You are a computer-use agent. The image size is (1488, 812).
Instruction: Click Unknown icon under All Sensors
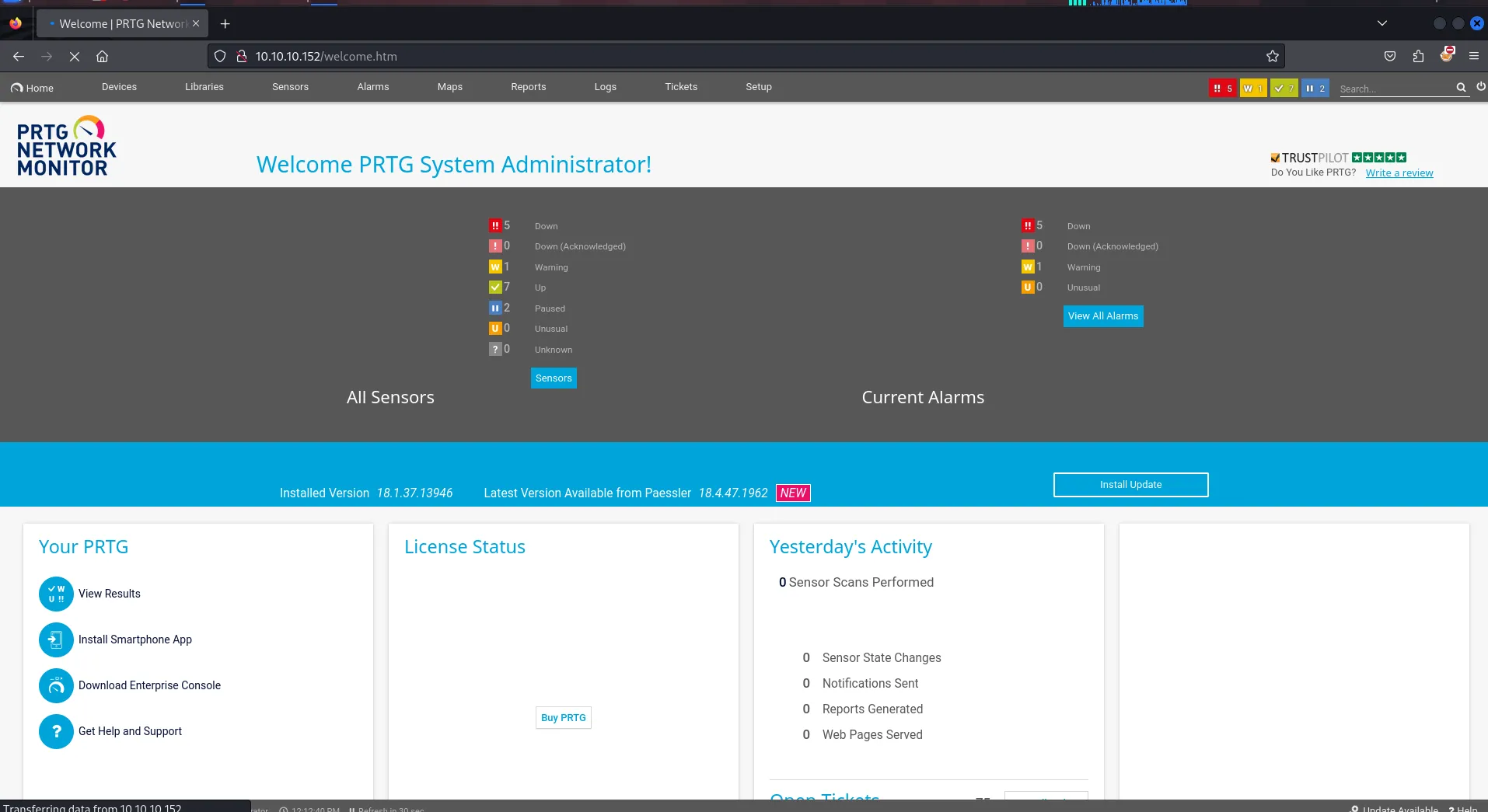[495, 349]
